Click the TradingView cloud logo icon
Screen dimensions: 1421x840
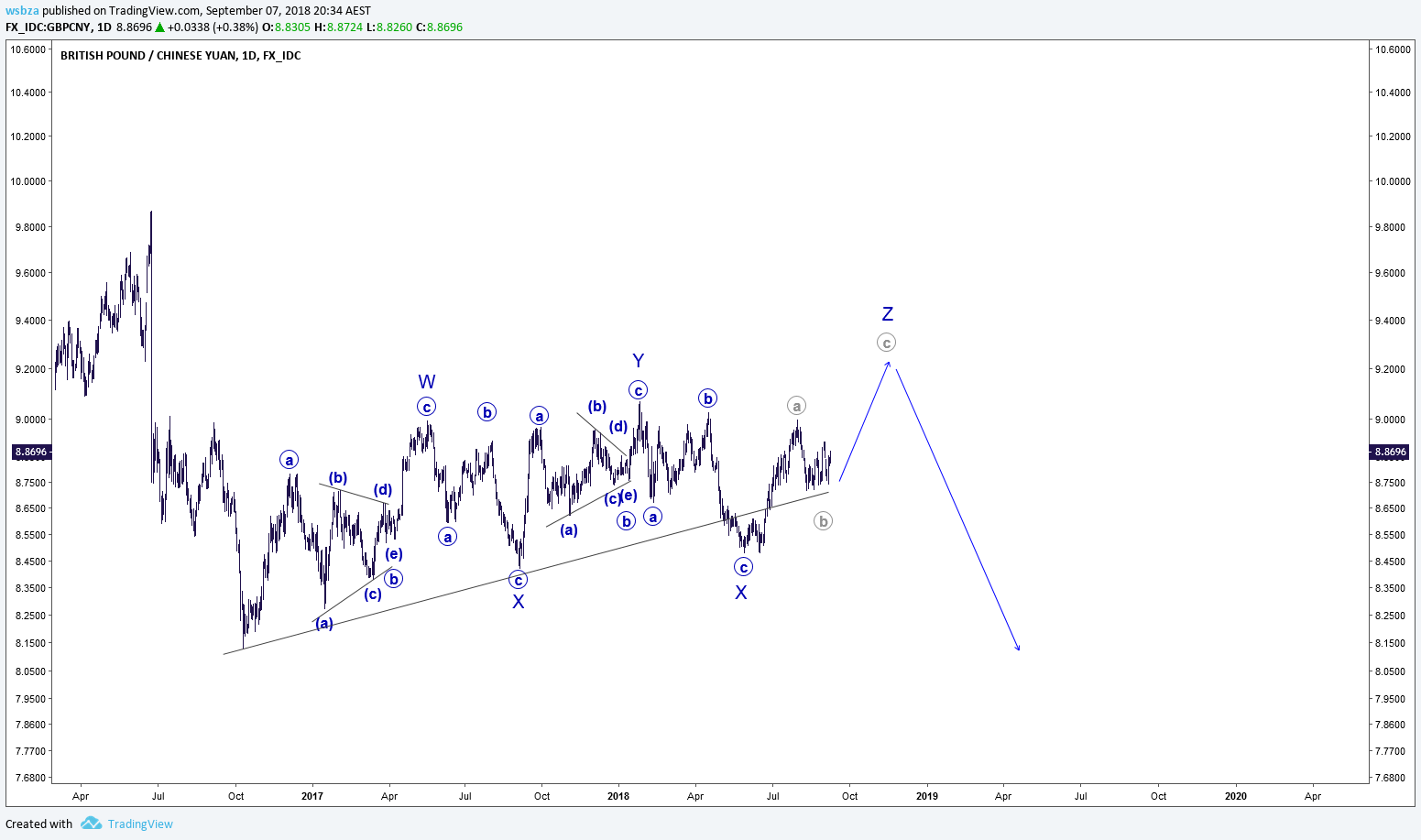click(91, 824)
